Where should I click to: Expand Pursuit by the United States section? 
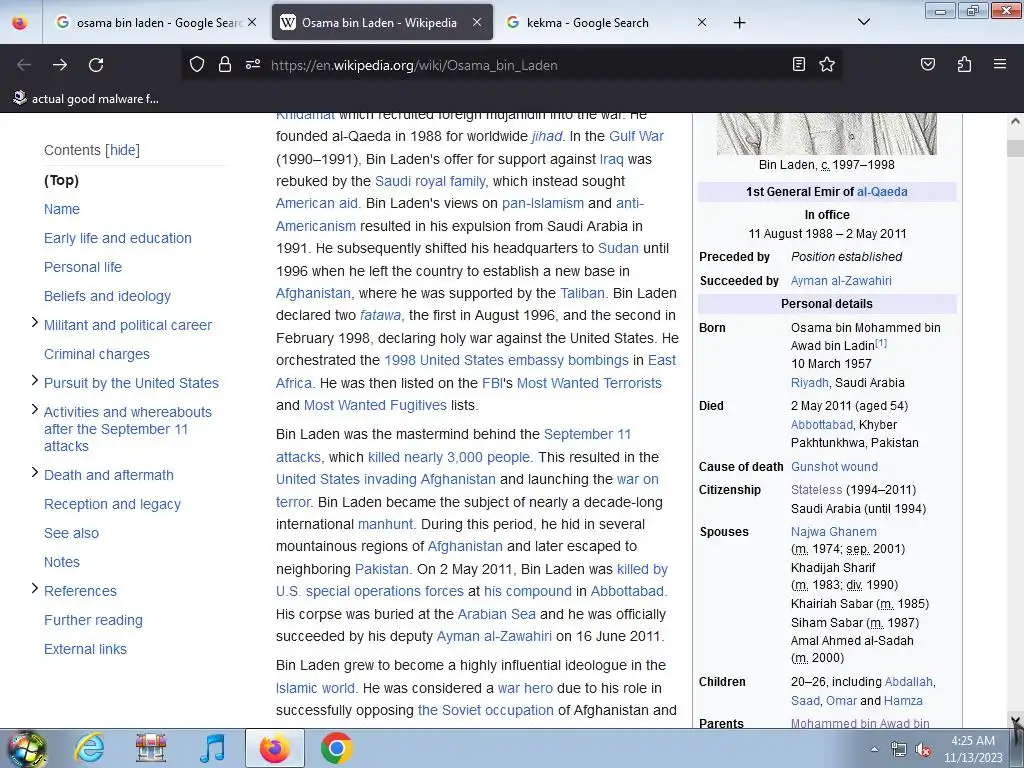pos(35,381)
